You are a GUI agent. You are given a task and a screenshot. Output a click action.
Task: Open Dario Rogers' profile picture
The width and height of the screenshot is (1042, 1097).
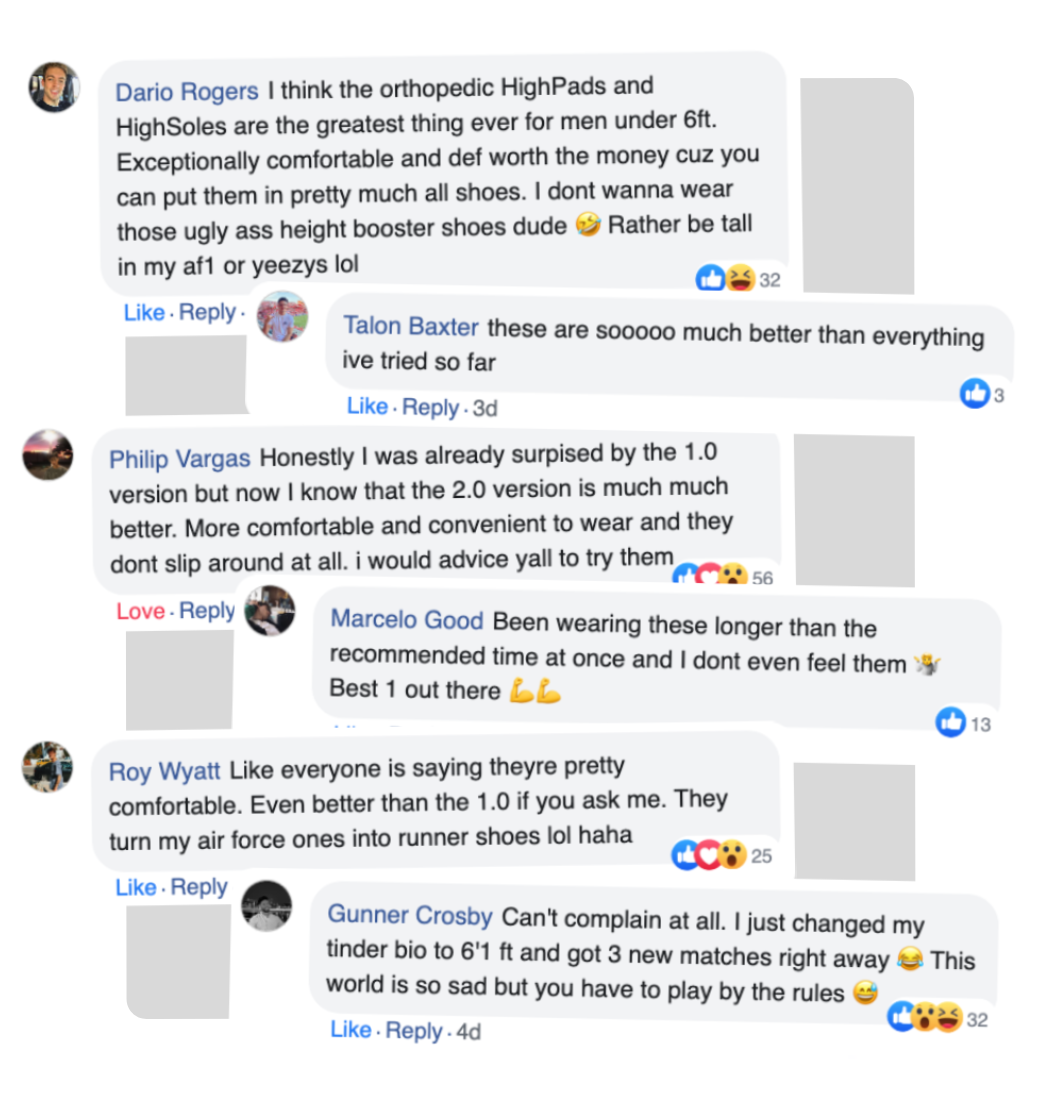(x=54, y=87)
